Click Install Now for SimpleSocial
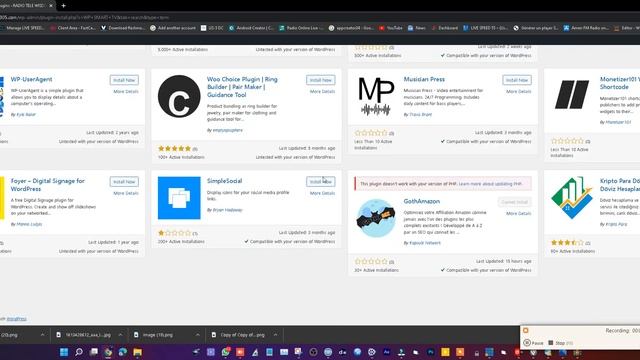 [320, 182]
